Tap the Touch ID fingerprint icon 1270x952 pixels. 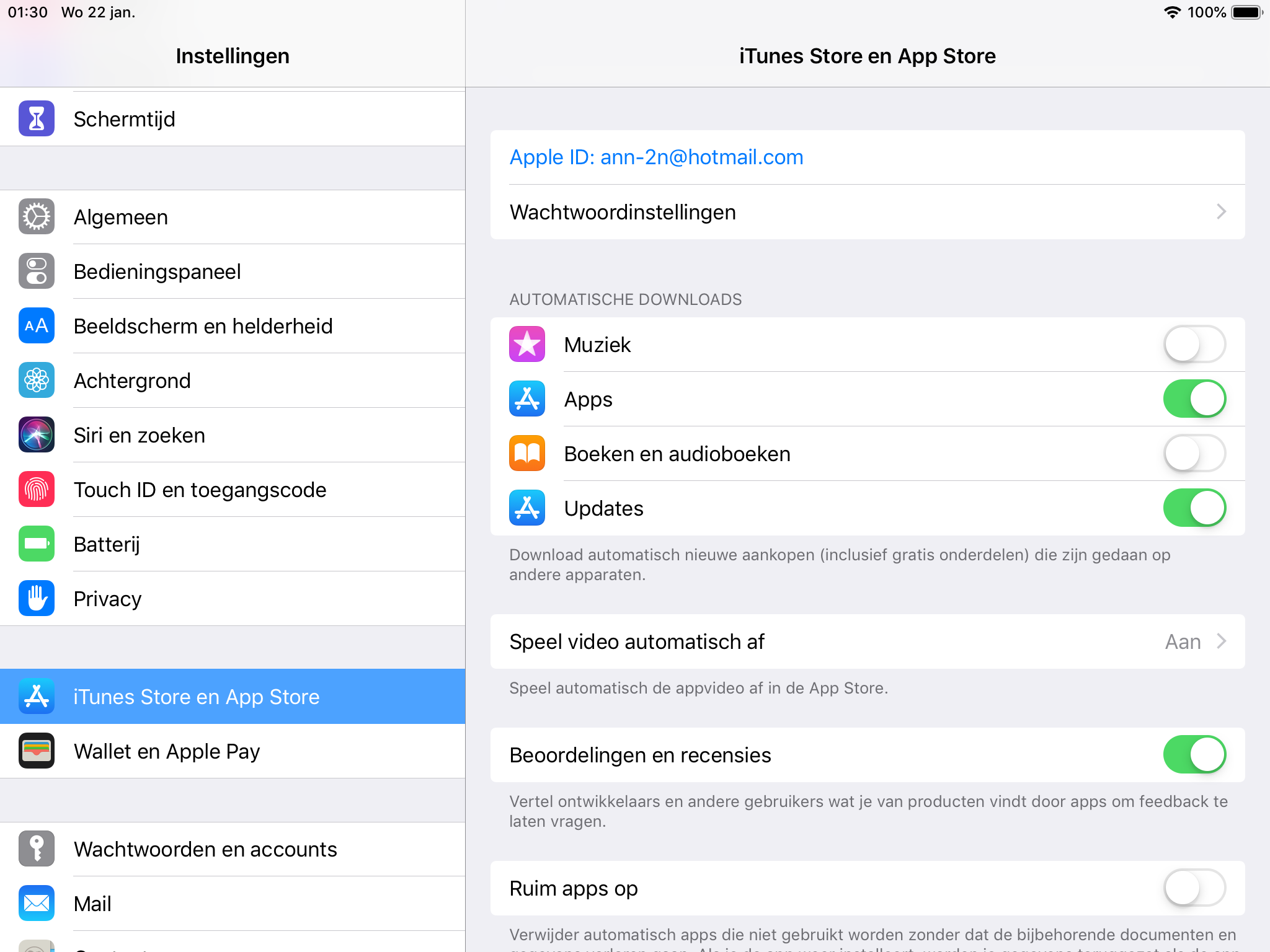(x=37, y=490)
